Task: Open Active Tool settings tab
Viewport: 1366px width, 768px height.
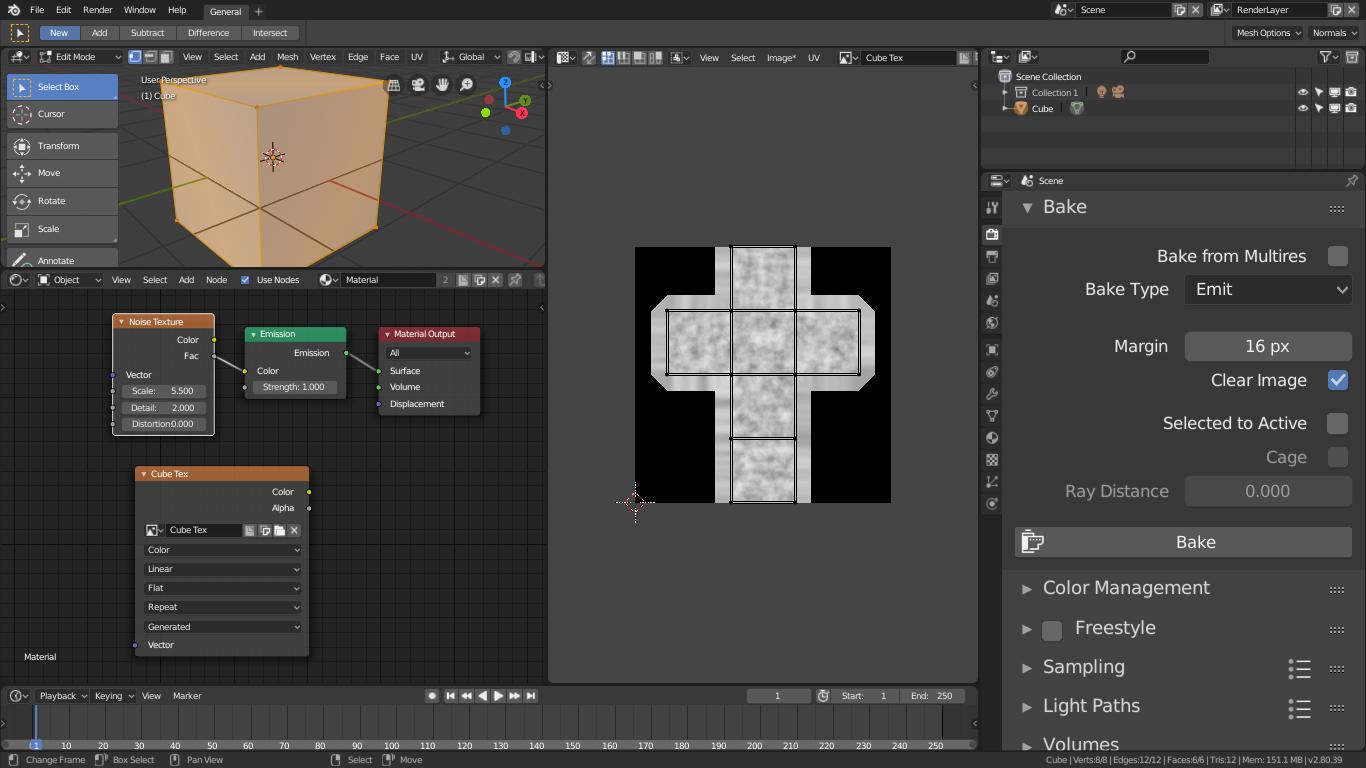Action: point(992,208)
